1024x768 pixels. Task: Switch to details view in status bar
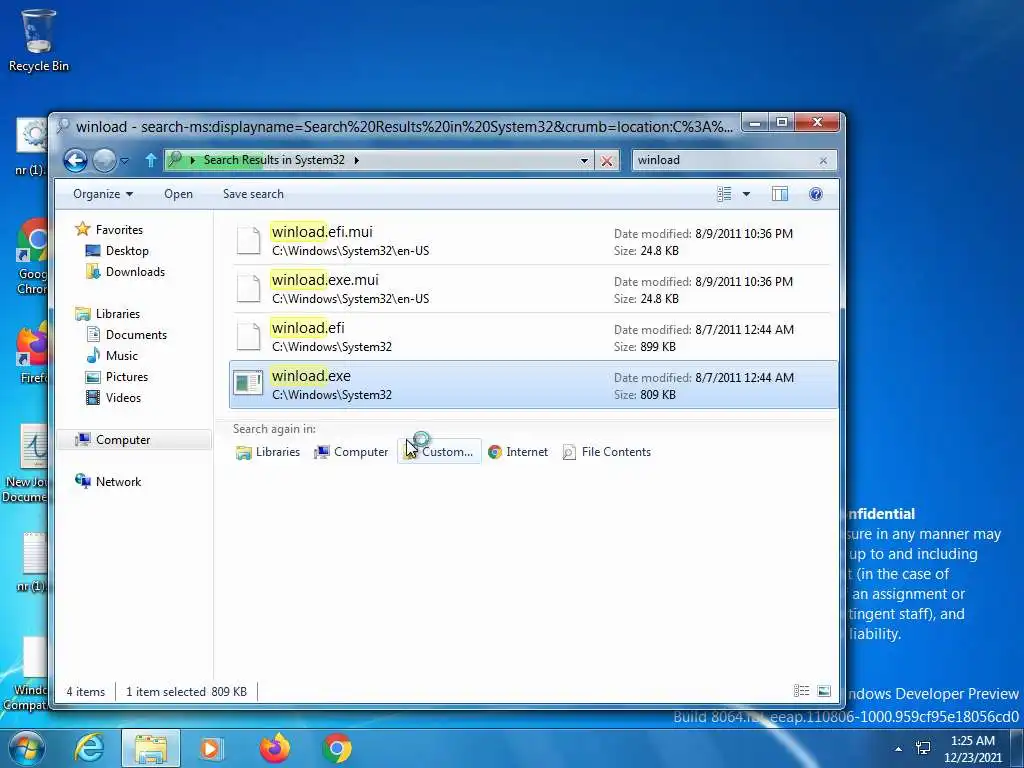(x=801, y=691)
